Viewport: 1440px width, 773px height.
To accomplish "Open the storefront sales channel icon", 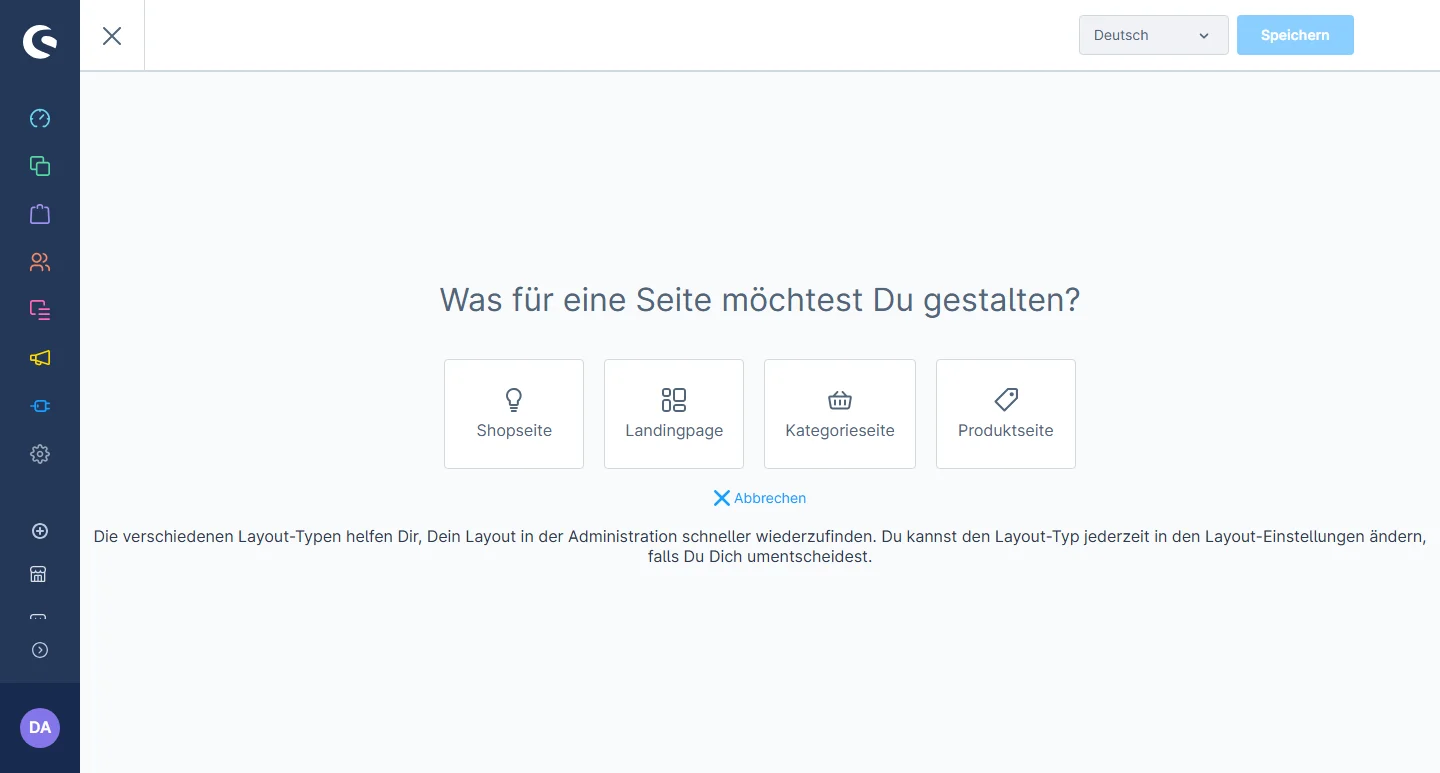I will click(x=38, y=574).
